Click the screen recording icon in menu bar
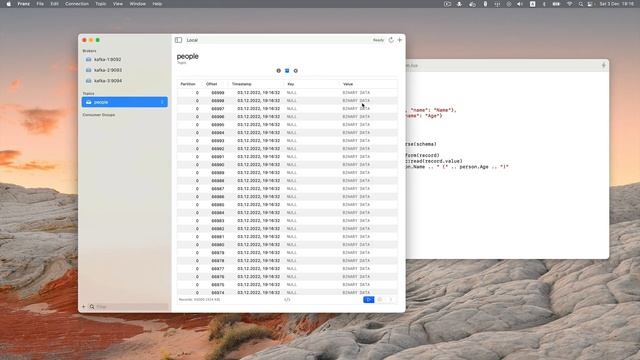The image size is (640, 360). click(x=447, y=4)
